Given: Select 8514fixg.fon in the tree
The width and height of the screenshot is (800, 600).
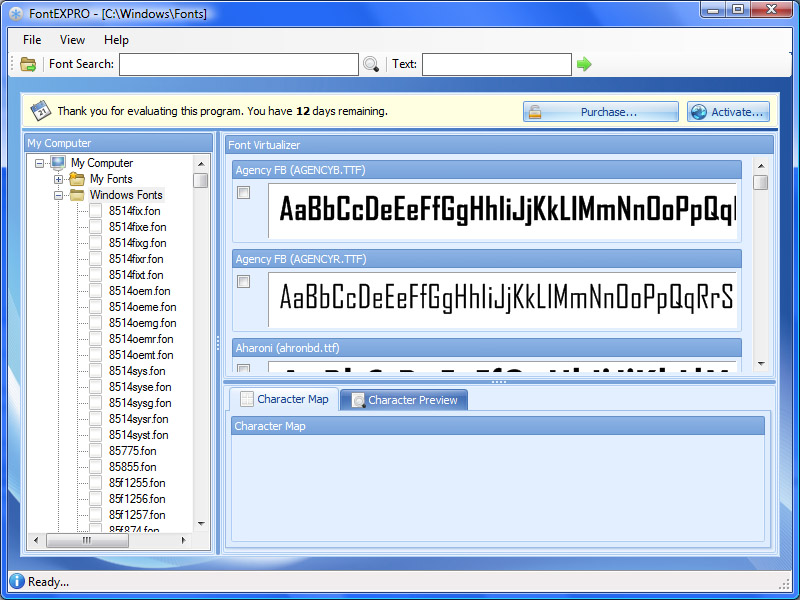Looking at the screenshot, I should pos(137,243).
